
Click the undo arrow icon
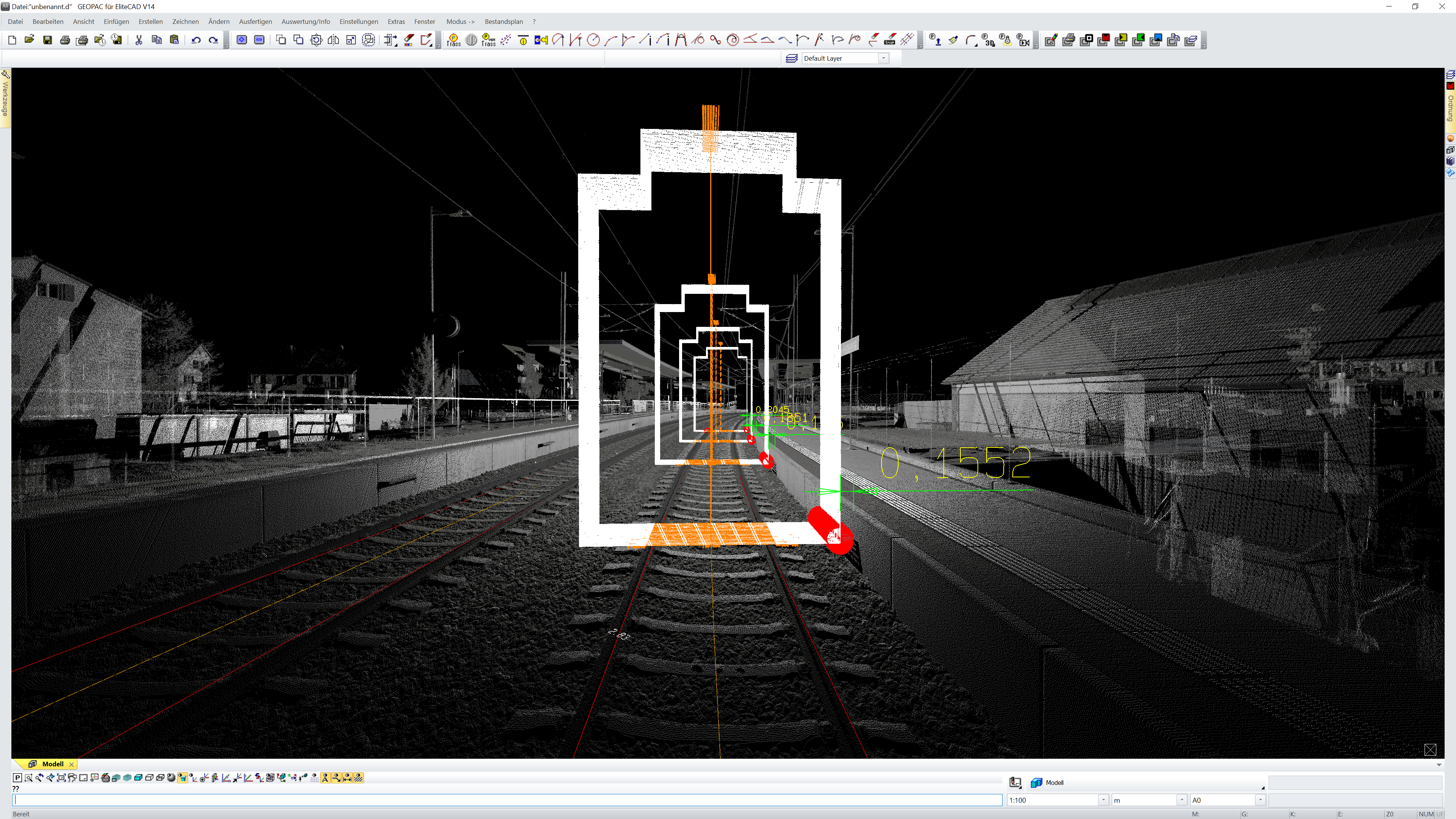(196, 40)
